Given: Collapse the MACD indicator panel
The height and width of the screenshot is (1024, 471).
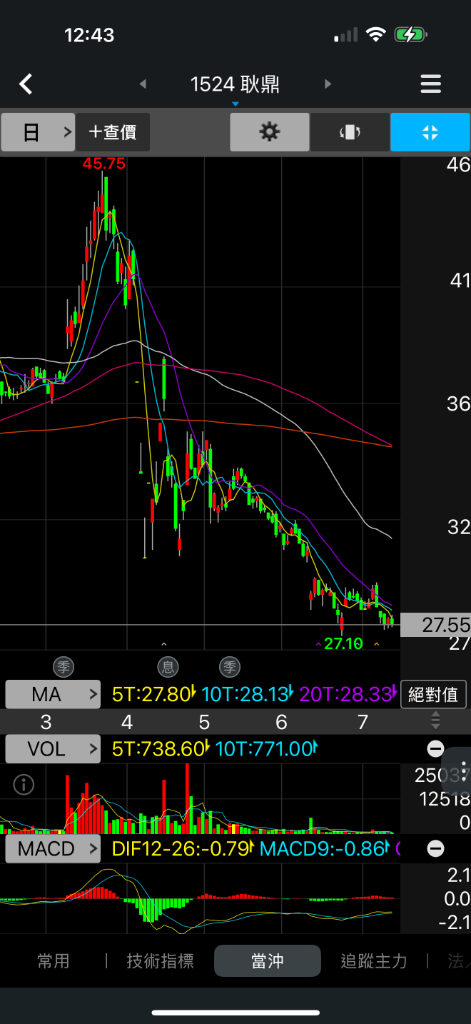Looking at the screenshot, I should [435, 848].
